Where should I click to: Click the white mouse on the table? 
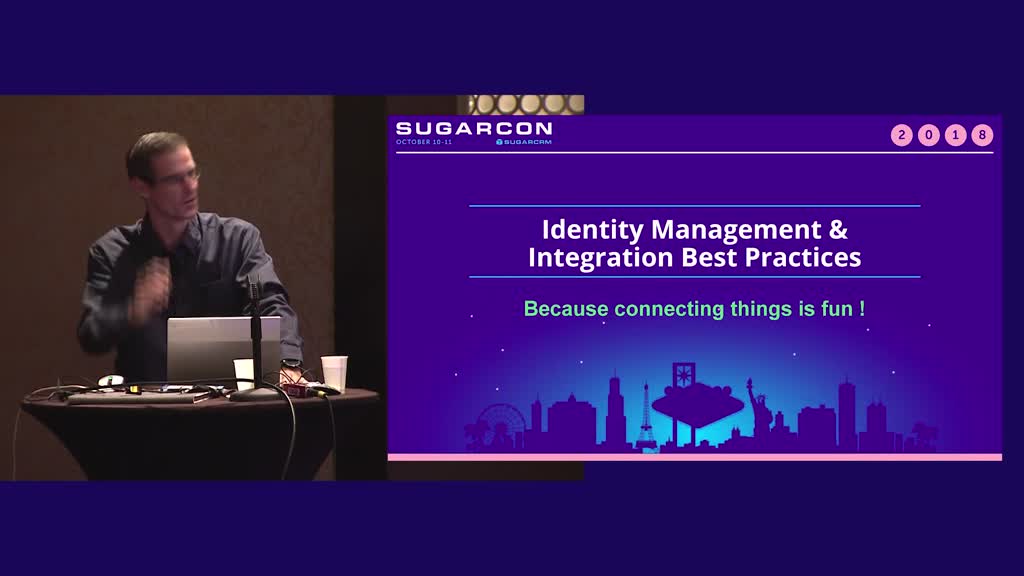(x=111, y=380)
